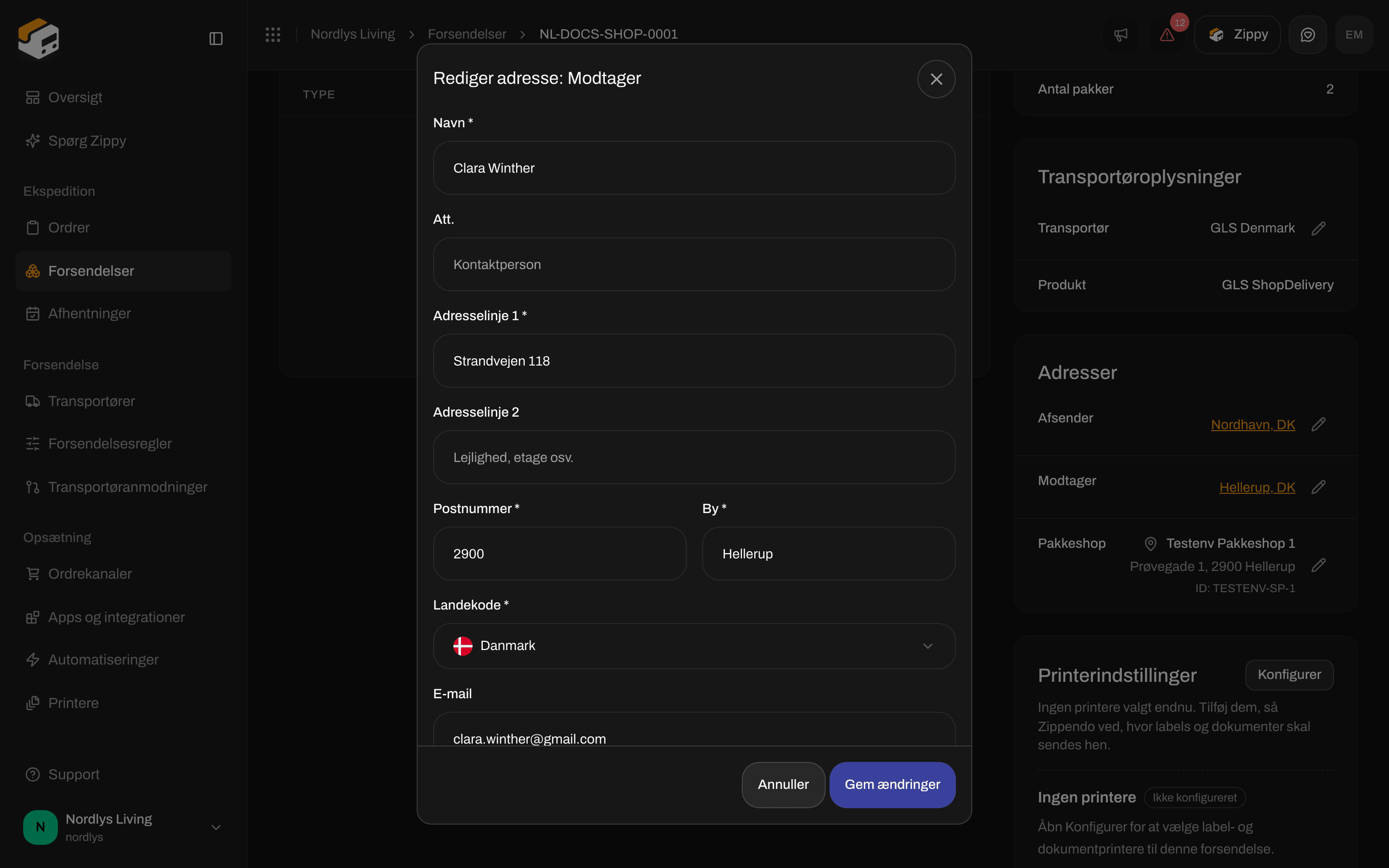Focus the Navn field Clara Winther
1389x868 pixels.
point(694,168)
